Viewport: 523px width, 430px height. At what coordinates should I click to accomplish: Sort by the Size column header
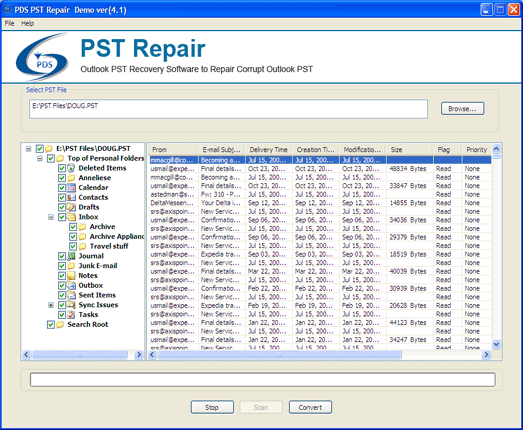(x=409, y=150)
